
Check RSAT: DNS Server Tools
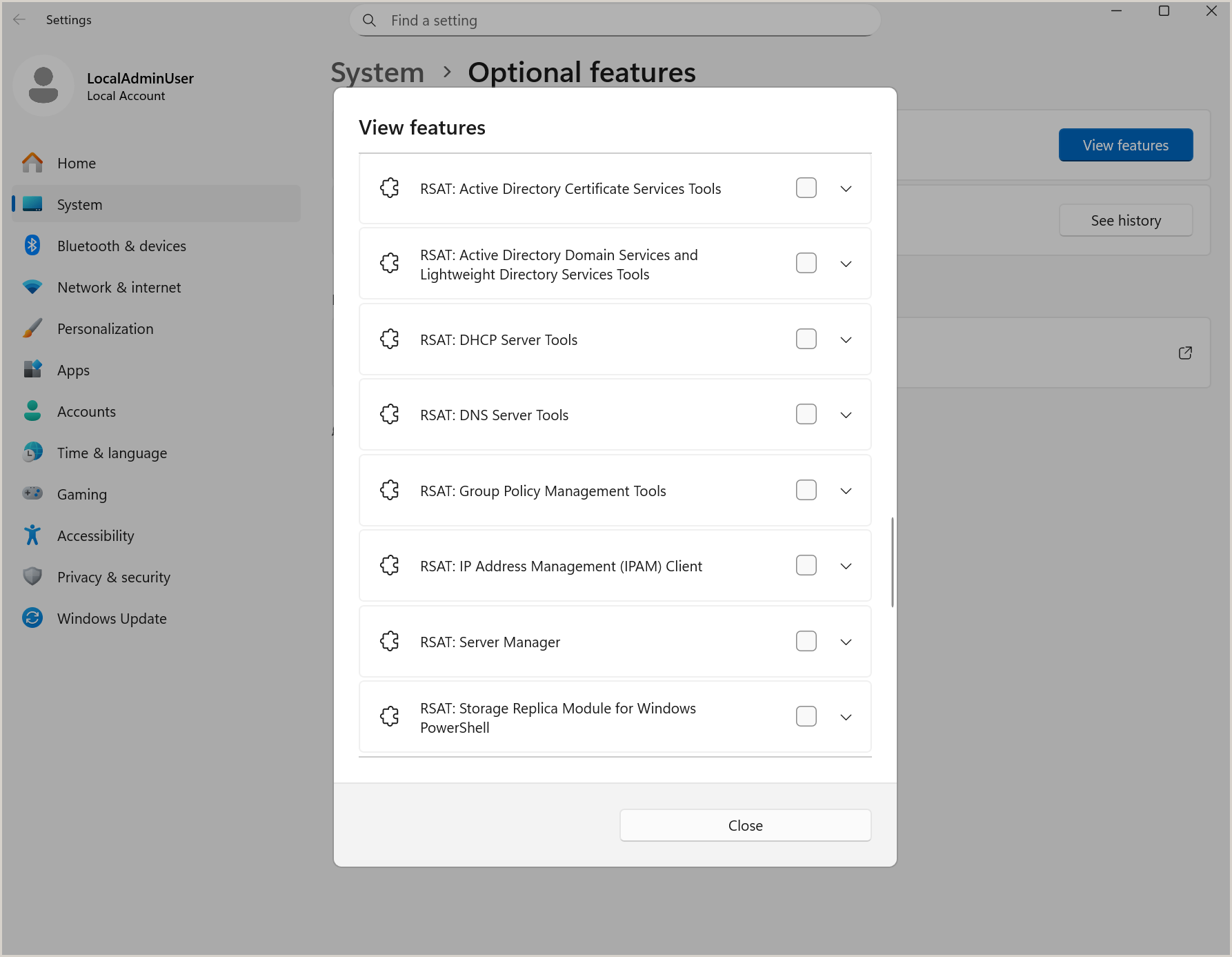[806, 414]
